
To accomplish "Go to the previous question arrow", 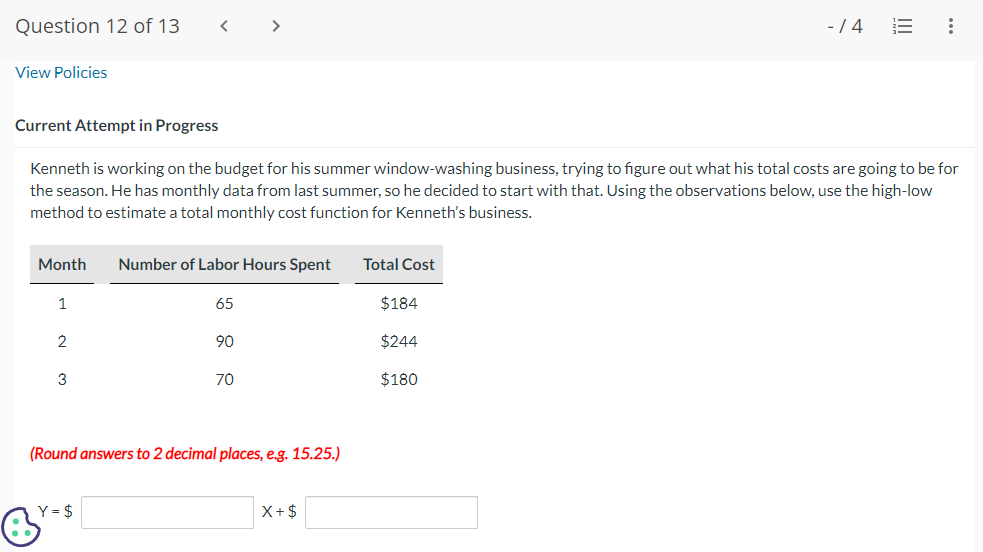I will 226,27.
